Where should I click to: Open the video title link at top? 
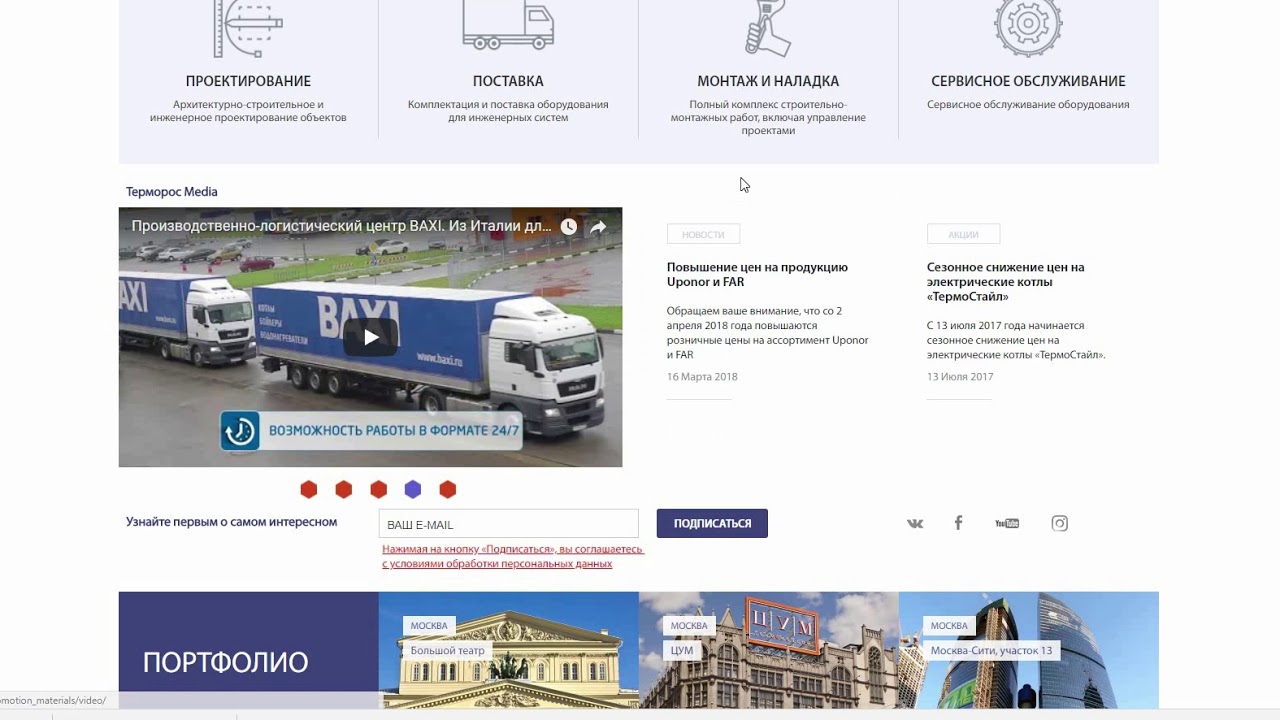coord(341,226)
